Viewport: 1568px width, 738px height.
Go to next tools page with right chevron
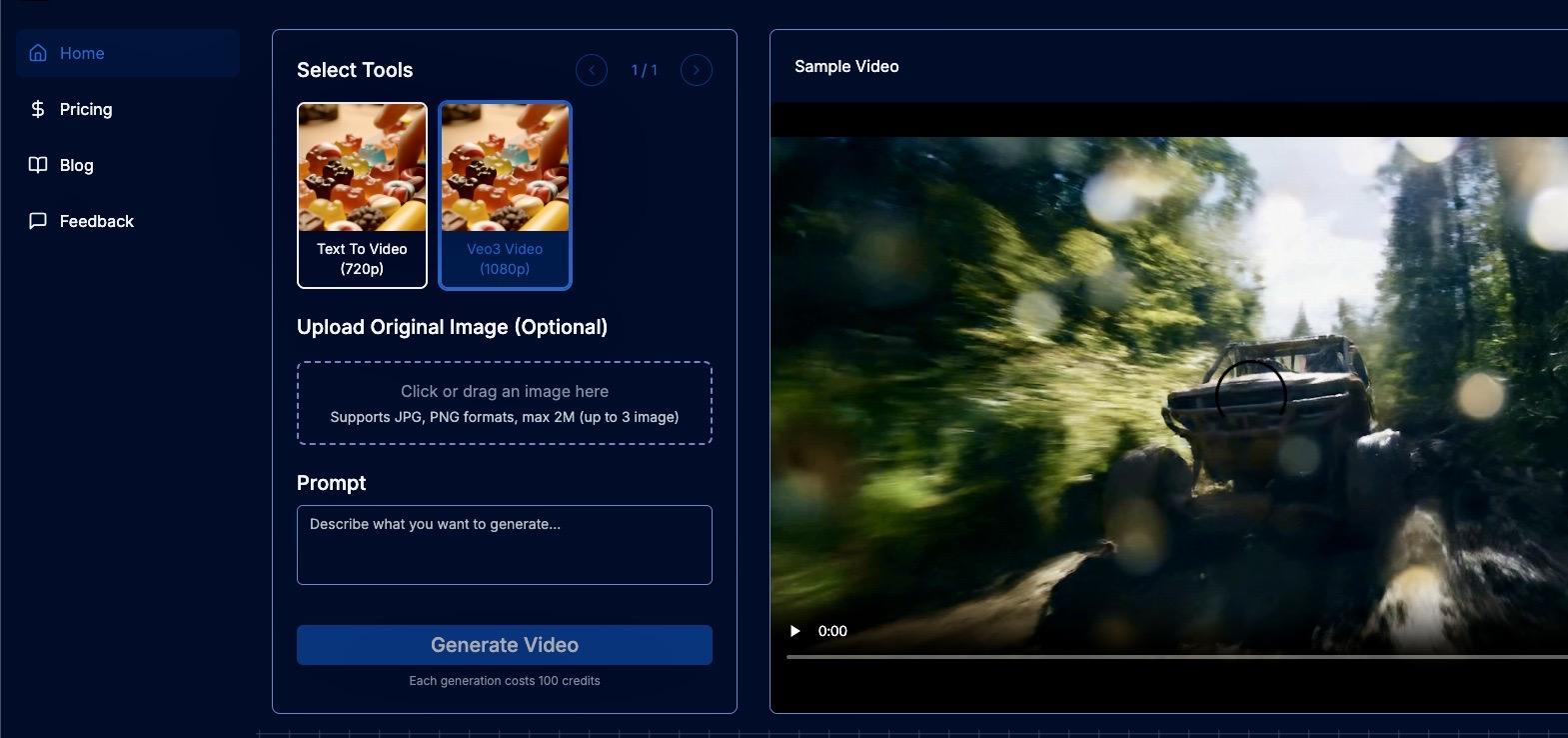697,70
